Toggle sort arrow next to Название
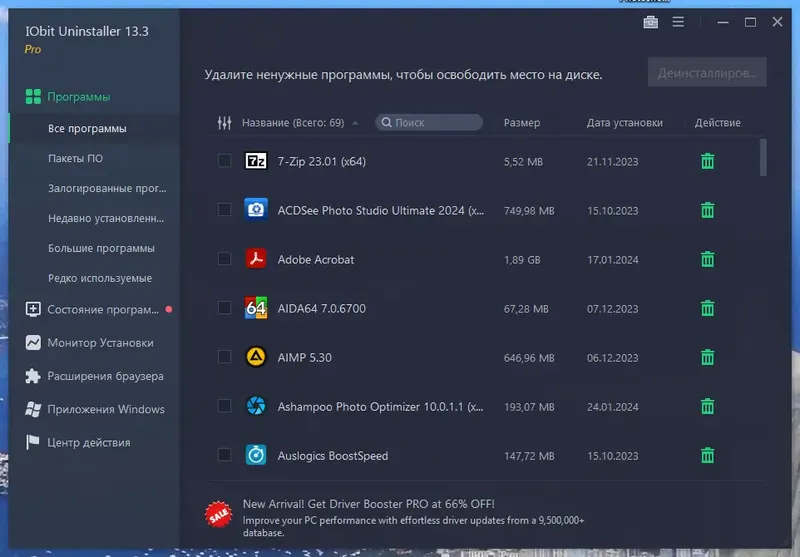Screen dimensions: 800x557 click(x=355, y=123)
